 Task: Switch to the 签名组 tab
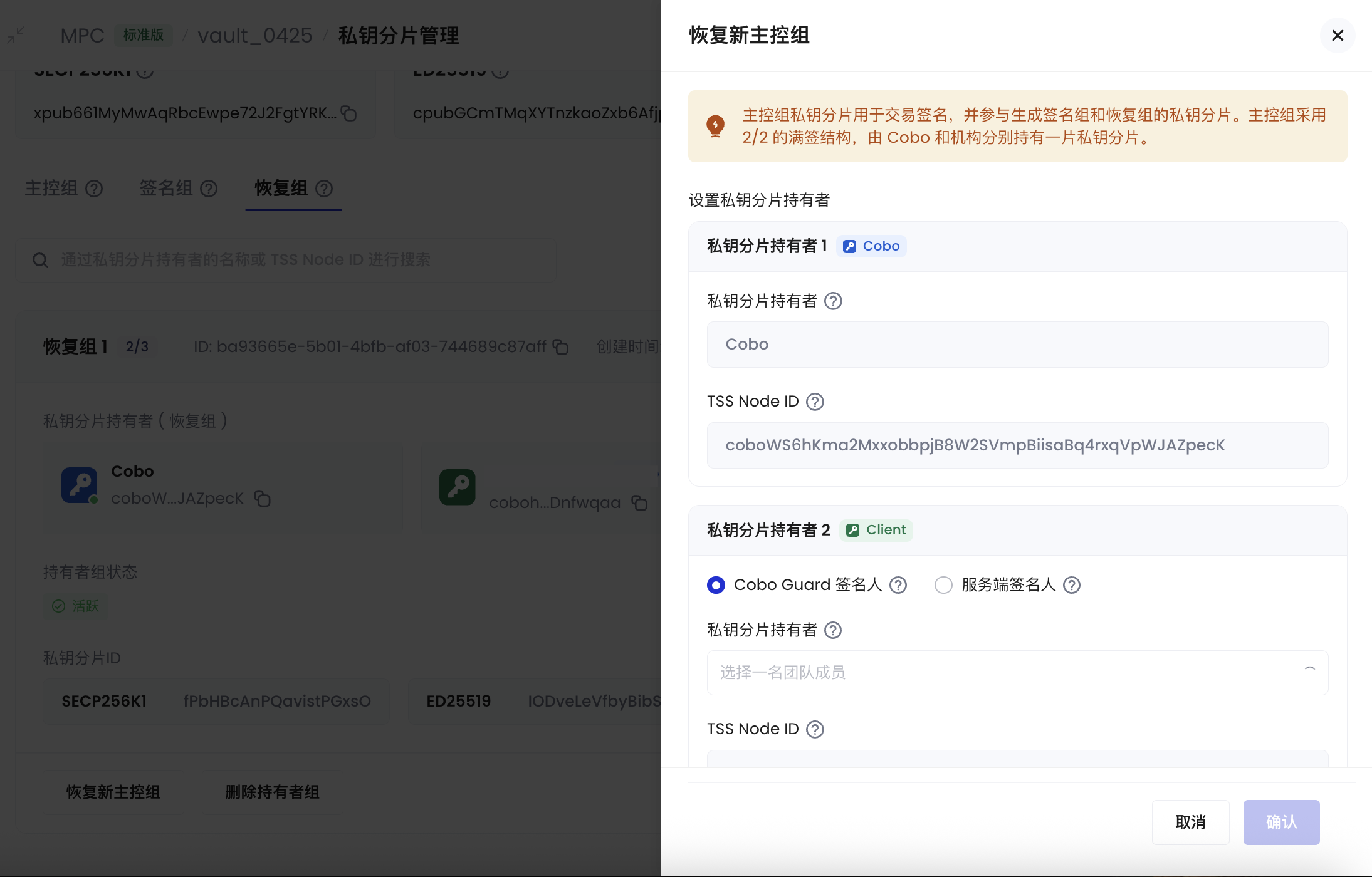166,189
